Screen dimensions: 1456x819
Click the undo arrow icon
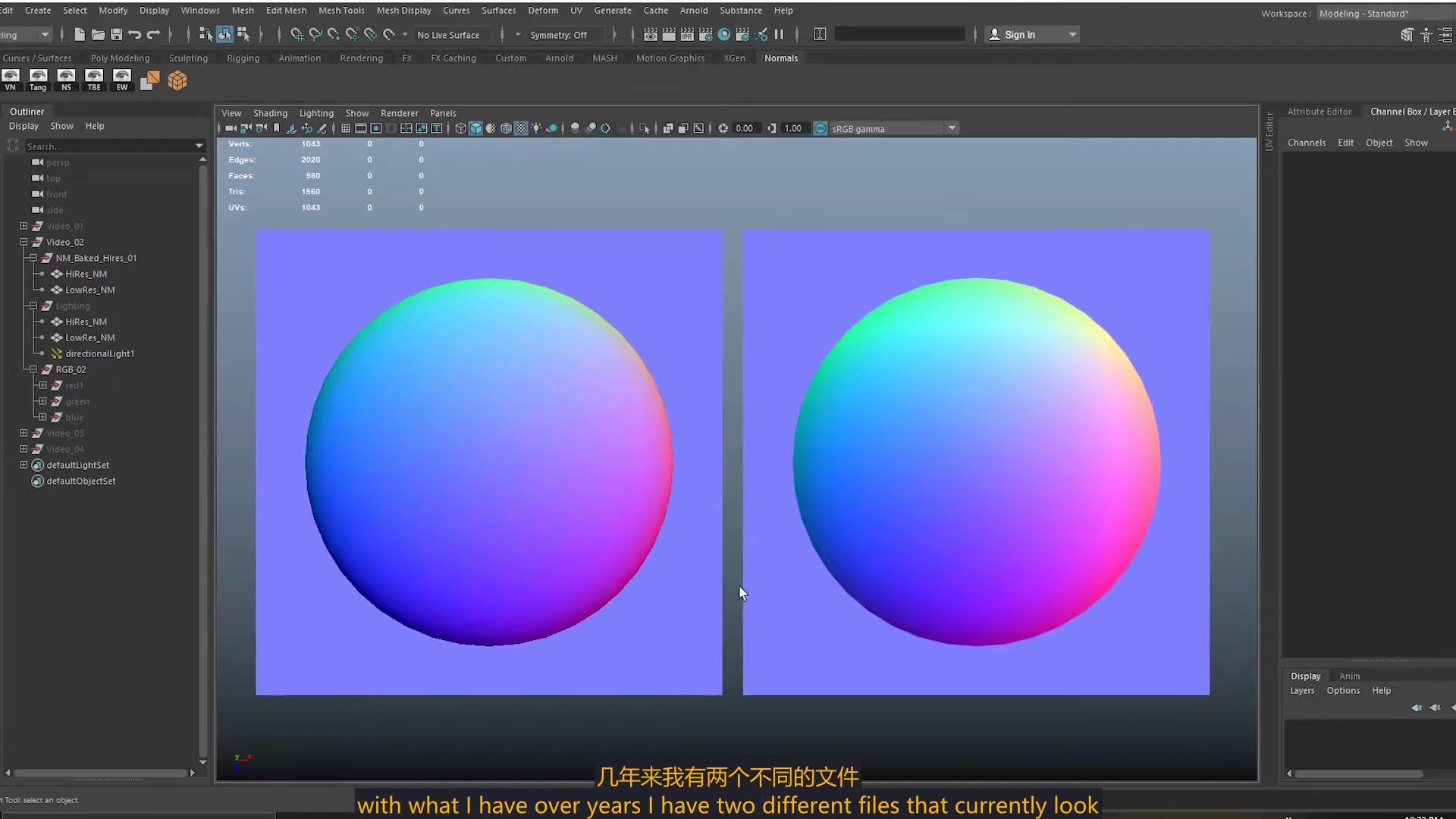tap(134, 34)
